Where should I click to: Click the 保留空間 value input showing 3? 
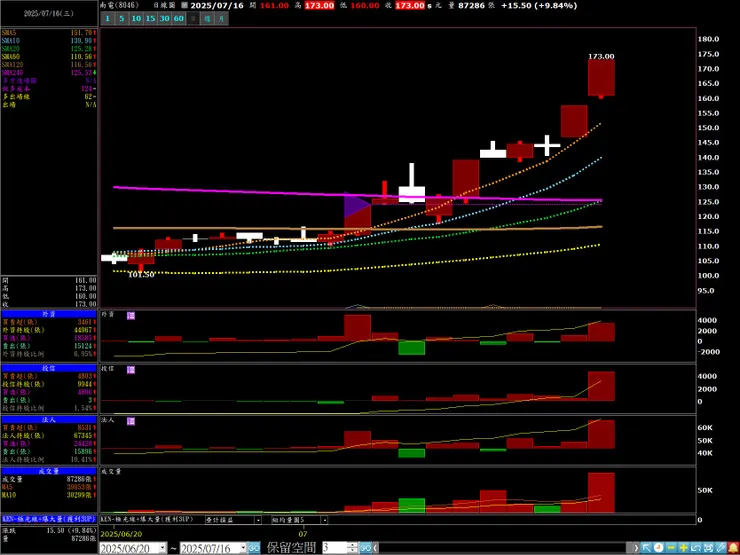coord(335,548)
